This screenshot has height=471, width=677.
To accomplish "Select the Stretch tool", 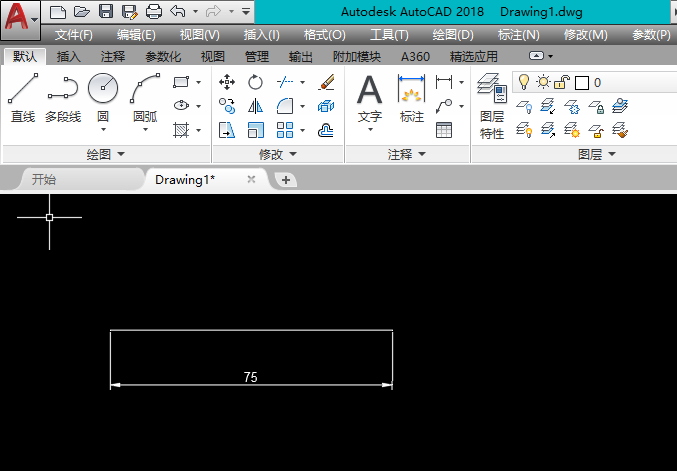I will pyautogui.click(x=227, y=130).
